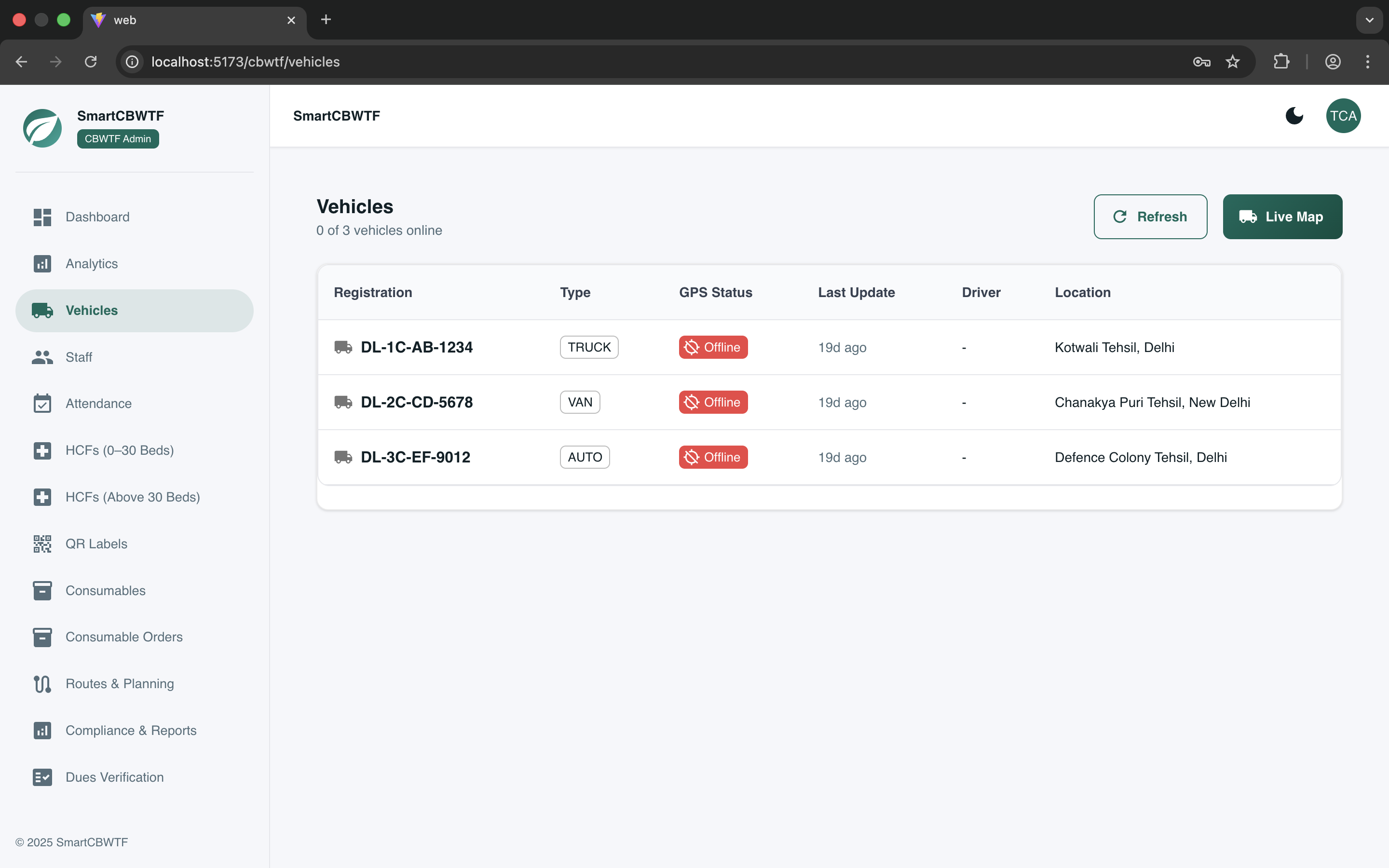Open the Consumables box icon
Image resolution: width=1389 pixels, height=868 pixels.
tap(42, 590)
